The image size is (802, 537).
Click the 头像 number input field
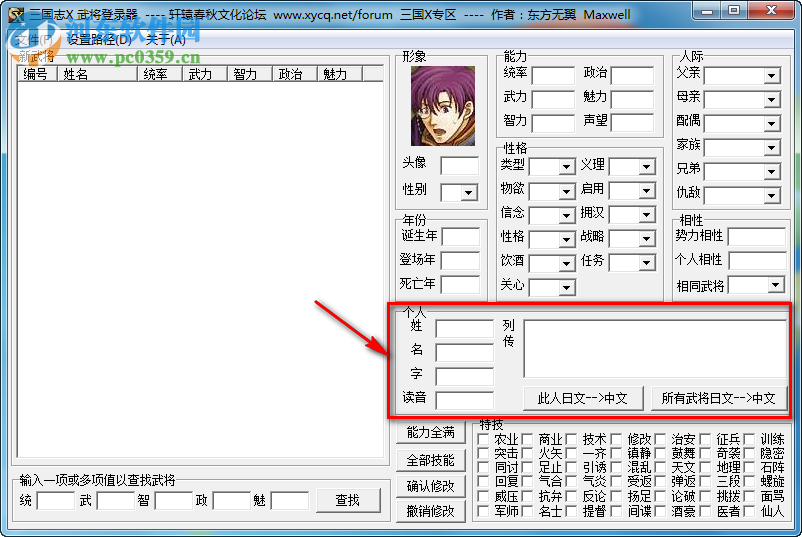click(x=459, y=165)
